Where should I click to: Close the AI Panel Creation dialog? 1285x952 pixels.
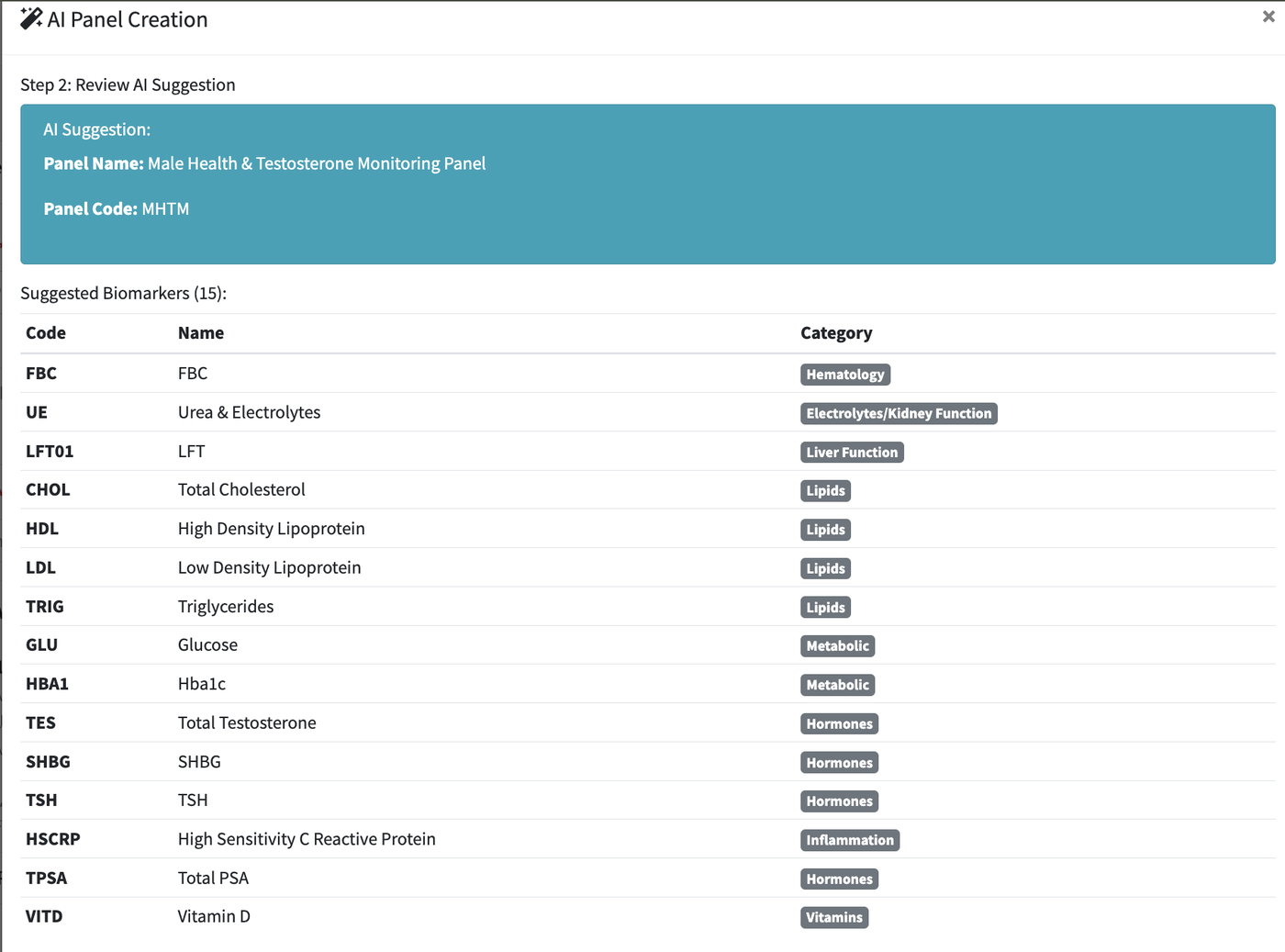point(1268,17)
